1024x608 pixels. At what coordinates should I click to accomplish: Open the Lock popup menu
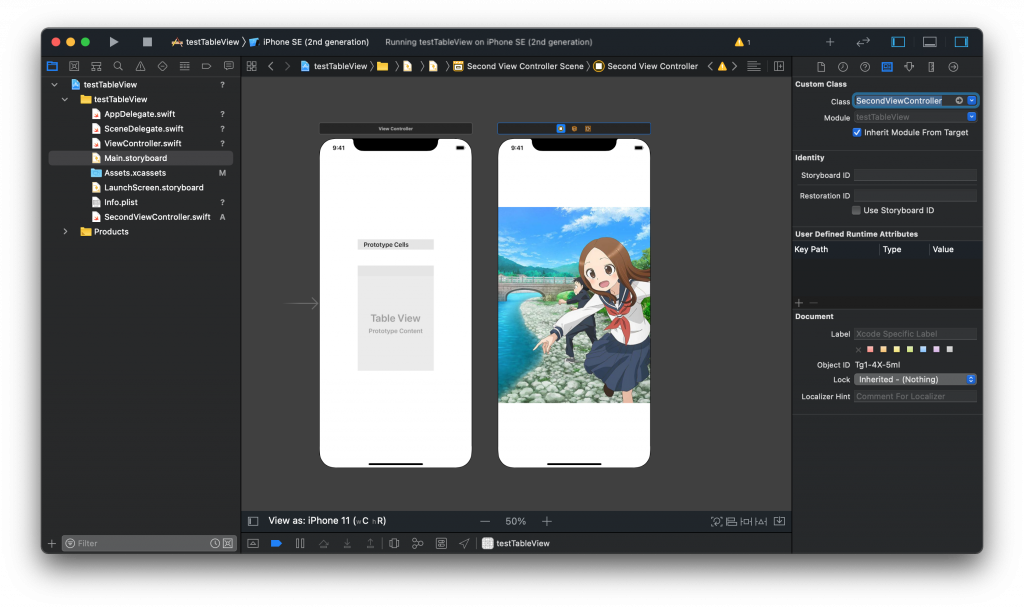[915, 379]
